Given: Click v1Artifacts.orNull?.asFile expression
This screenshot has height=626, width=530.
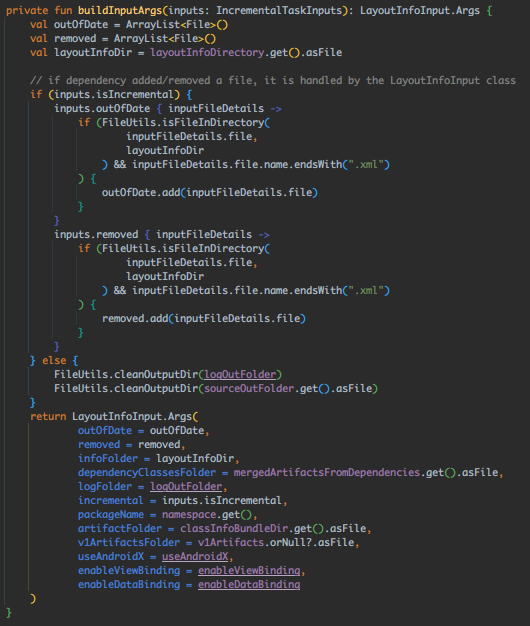Looking at the screenshot, I should point(276,543).
